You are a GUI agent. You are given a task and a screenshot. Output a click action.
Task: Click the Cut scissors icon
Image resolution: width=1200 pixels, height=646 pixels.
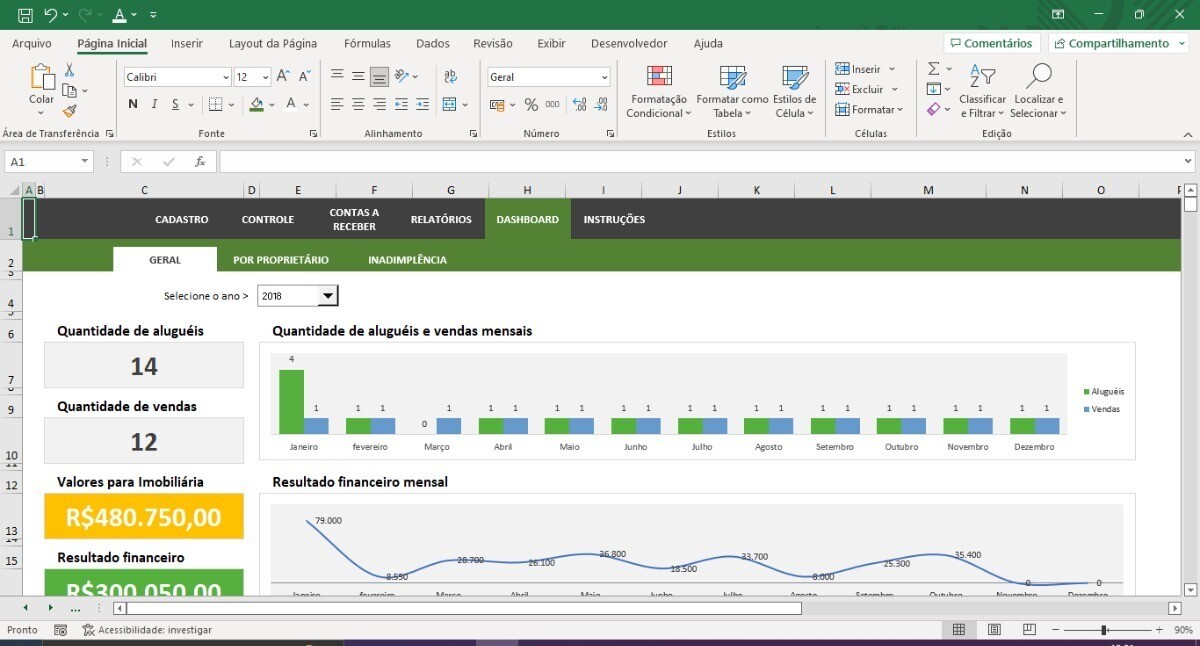tap(69, 70)
